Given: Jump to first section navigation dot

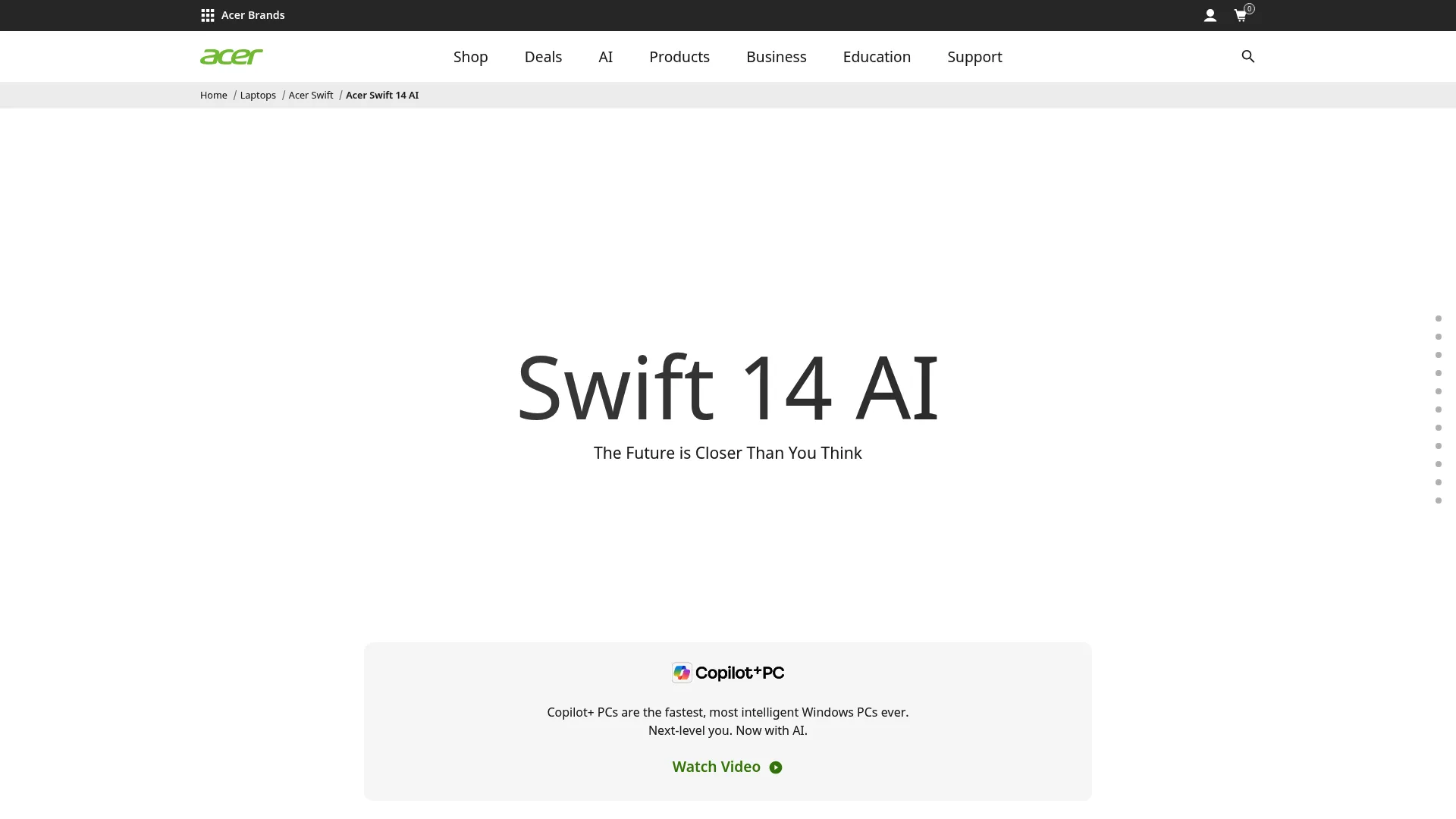Looking at the screenshot, I should pos(1439,318).
